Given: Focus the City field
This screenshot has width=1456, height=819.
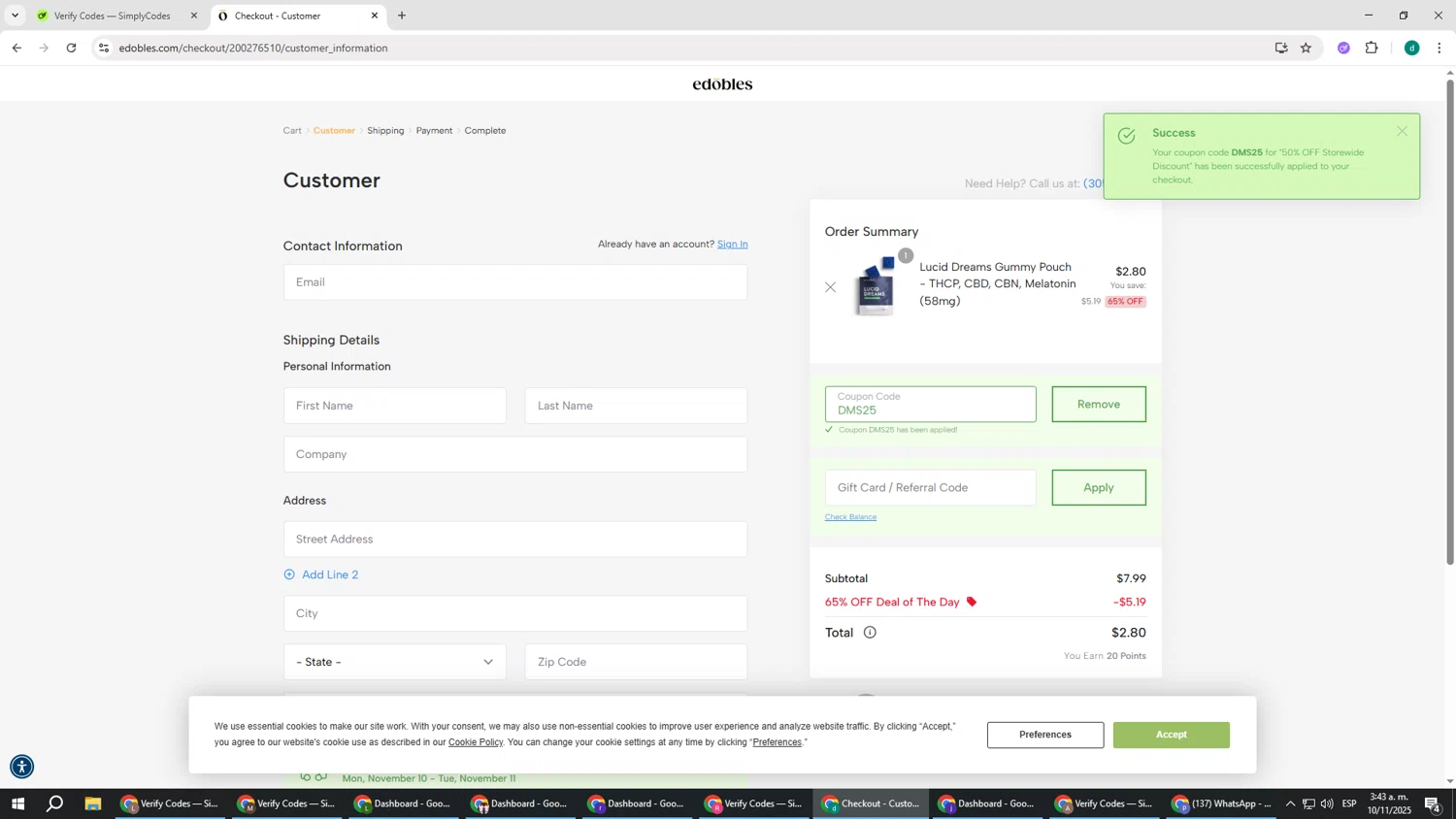Looking at the screenshot, I should [515, 613].
